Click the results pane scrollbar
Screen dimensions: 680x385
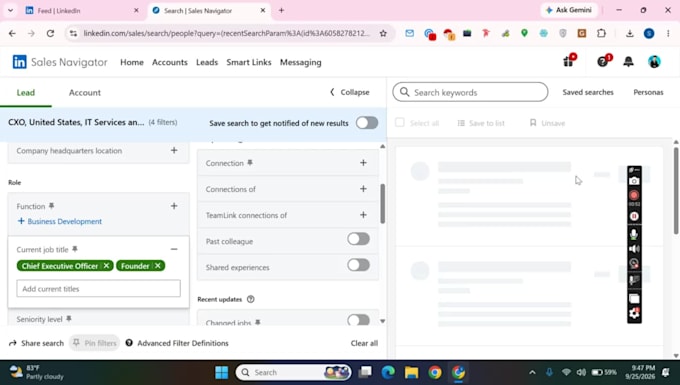(x=676, y=191)
